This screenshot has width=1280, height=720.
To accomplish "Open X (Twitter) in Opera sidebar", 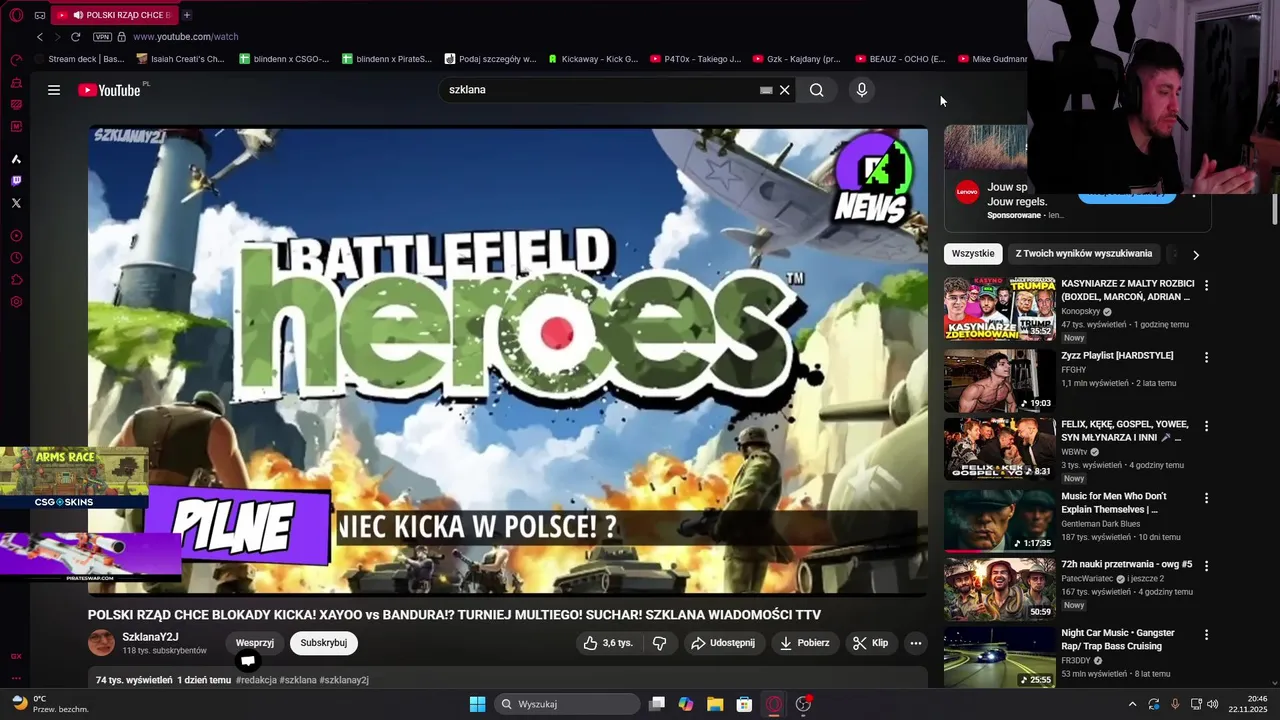I will (16, 203).
